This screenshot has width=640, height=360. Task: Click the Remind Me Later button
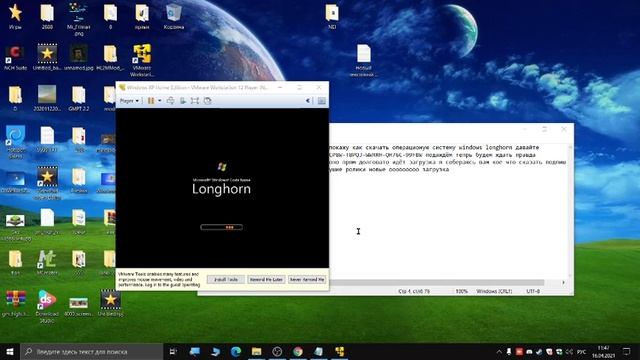pyautogui.click(x=266, y=280)
